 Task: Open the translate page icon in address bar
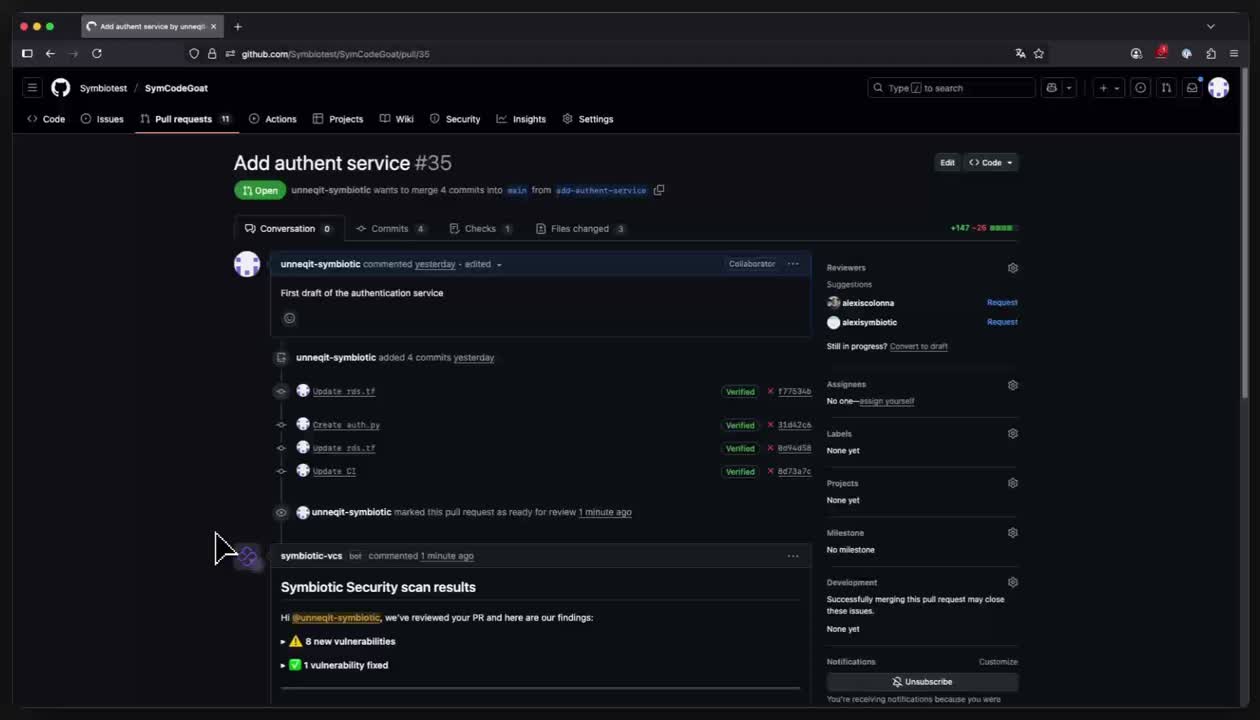point(1020,54)
